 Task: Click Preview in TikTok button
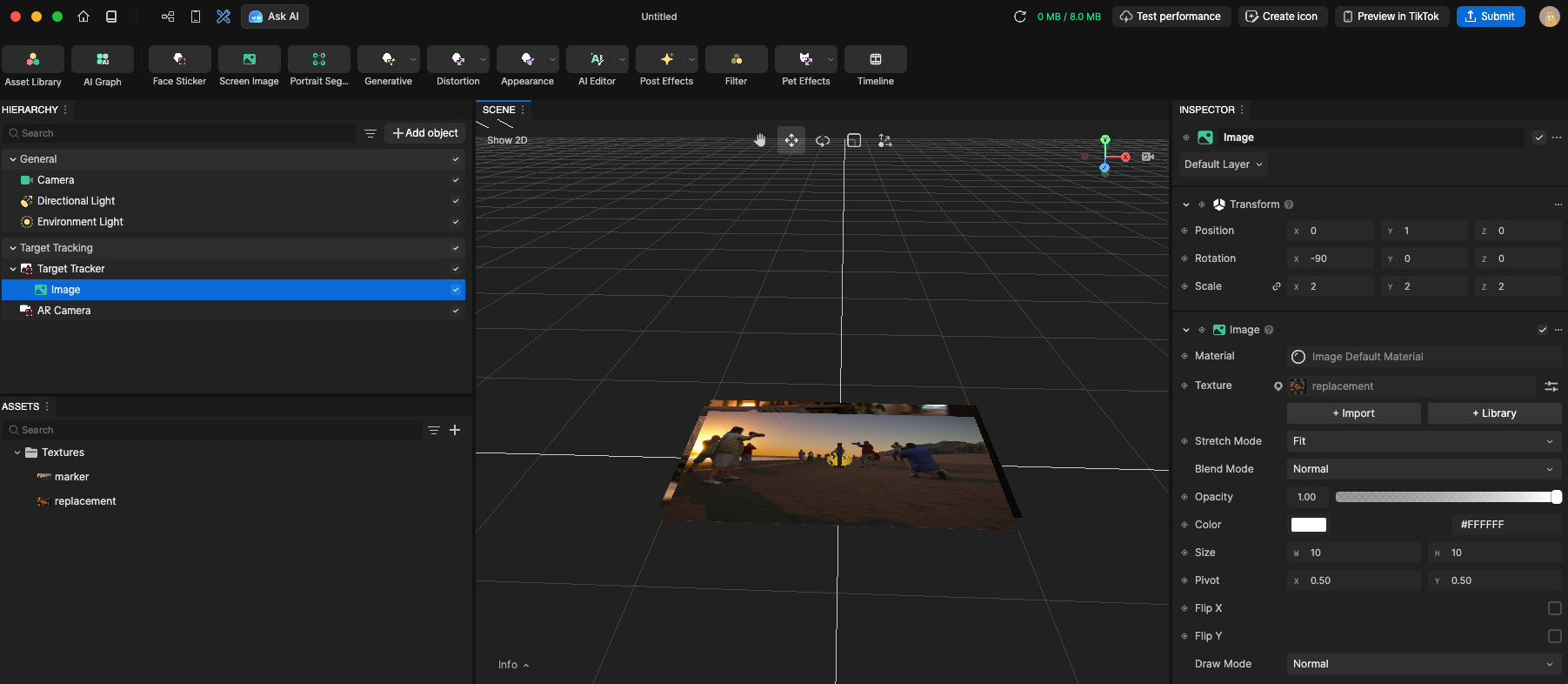tap(1391, 17)
